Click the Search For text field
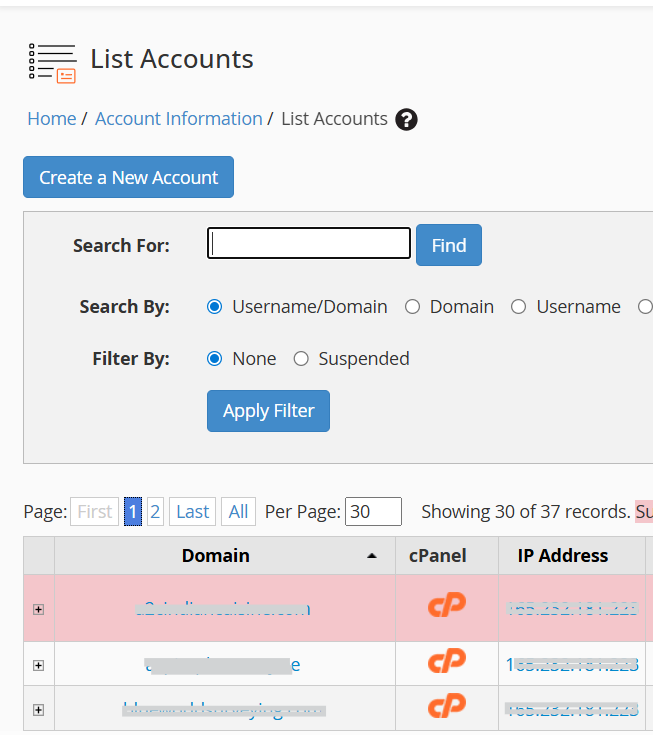 pyautogui.click(x=309, y=244)
